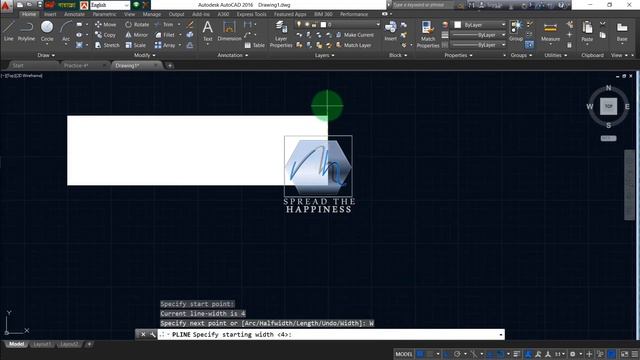The image size is (640, 360).
Task: Select the Line tool
Action: (9, 31)
